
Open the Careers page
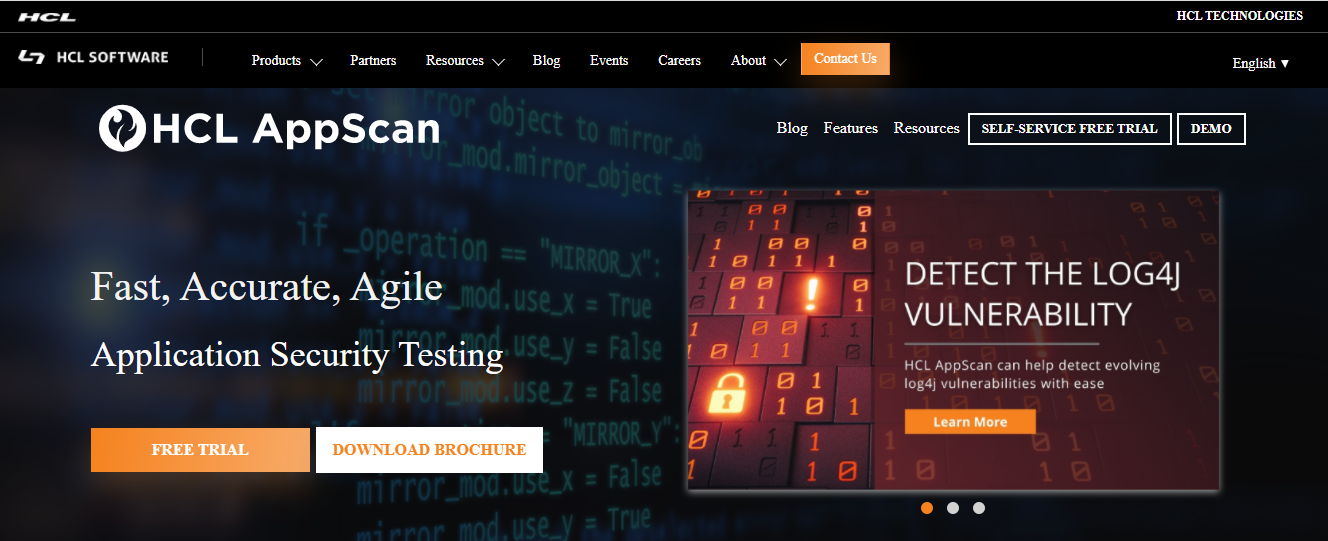(x=679, y=61)
